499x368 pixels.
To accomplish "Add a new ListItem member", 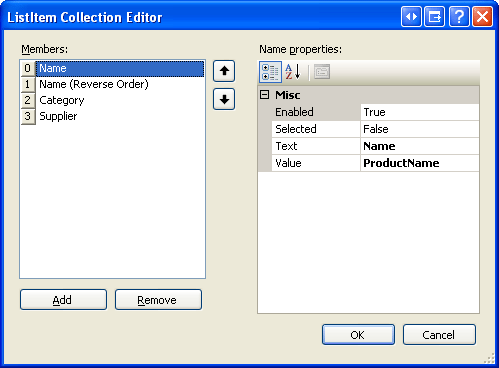I will point(63,300).
